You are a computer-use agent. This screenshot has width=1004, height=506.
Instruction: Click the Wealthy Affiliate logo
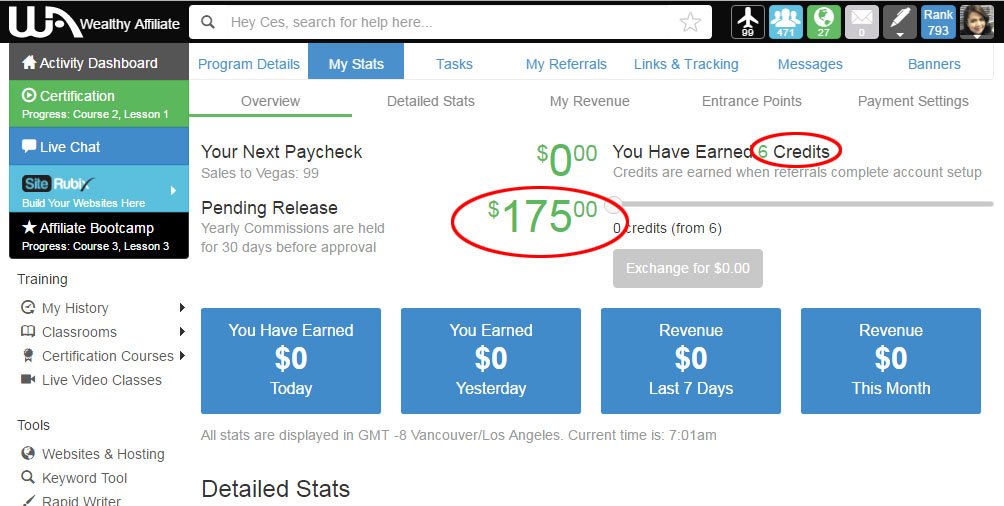95,22
